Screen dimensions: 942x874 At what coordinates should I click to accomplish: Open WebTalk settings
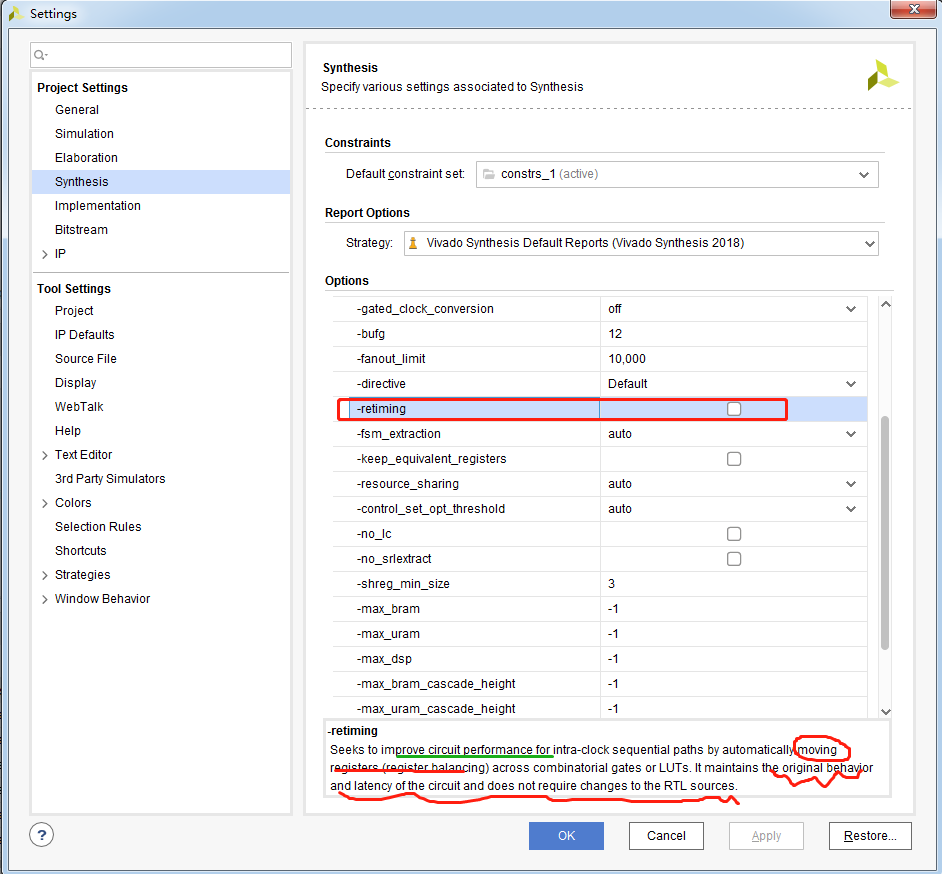pyautogui.click(x=79, y=407)
